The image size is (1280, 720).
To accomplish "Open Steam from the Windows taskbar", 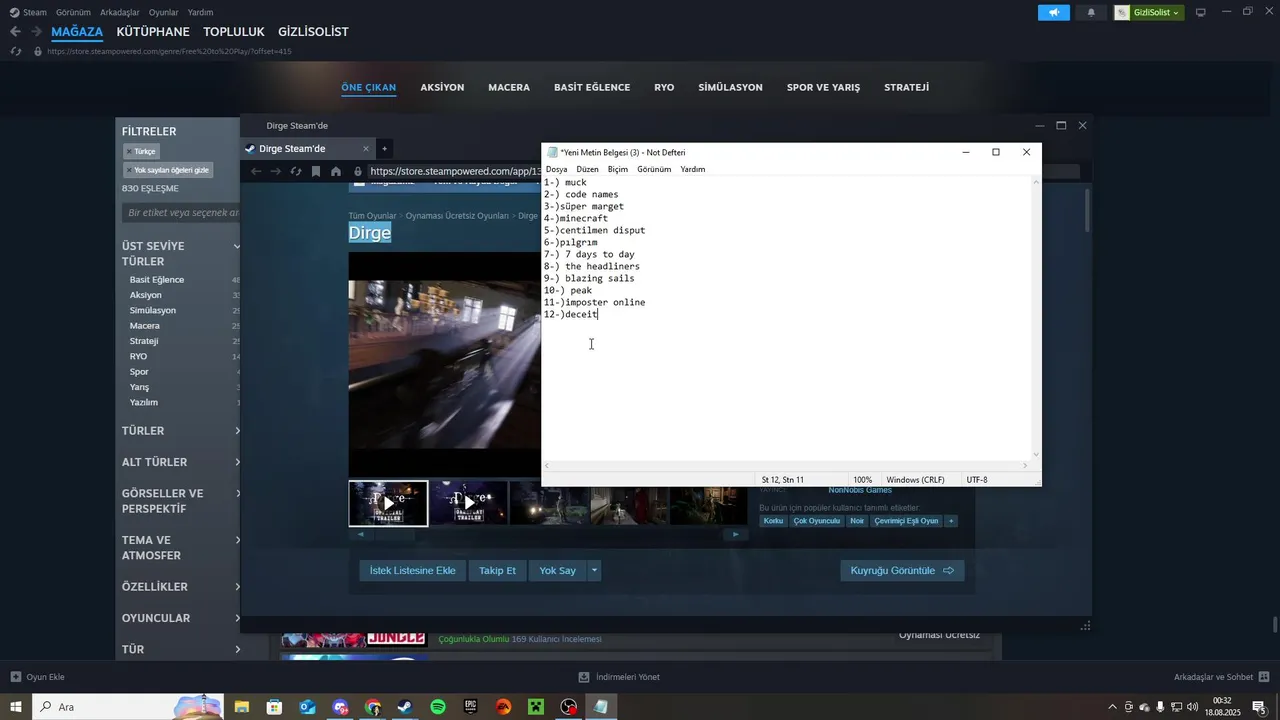I will (405, 707).
